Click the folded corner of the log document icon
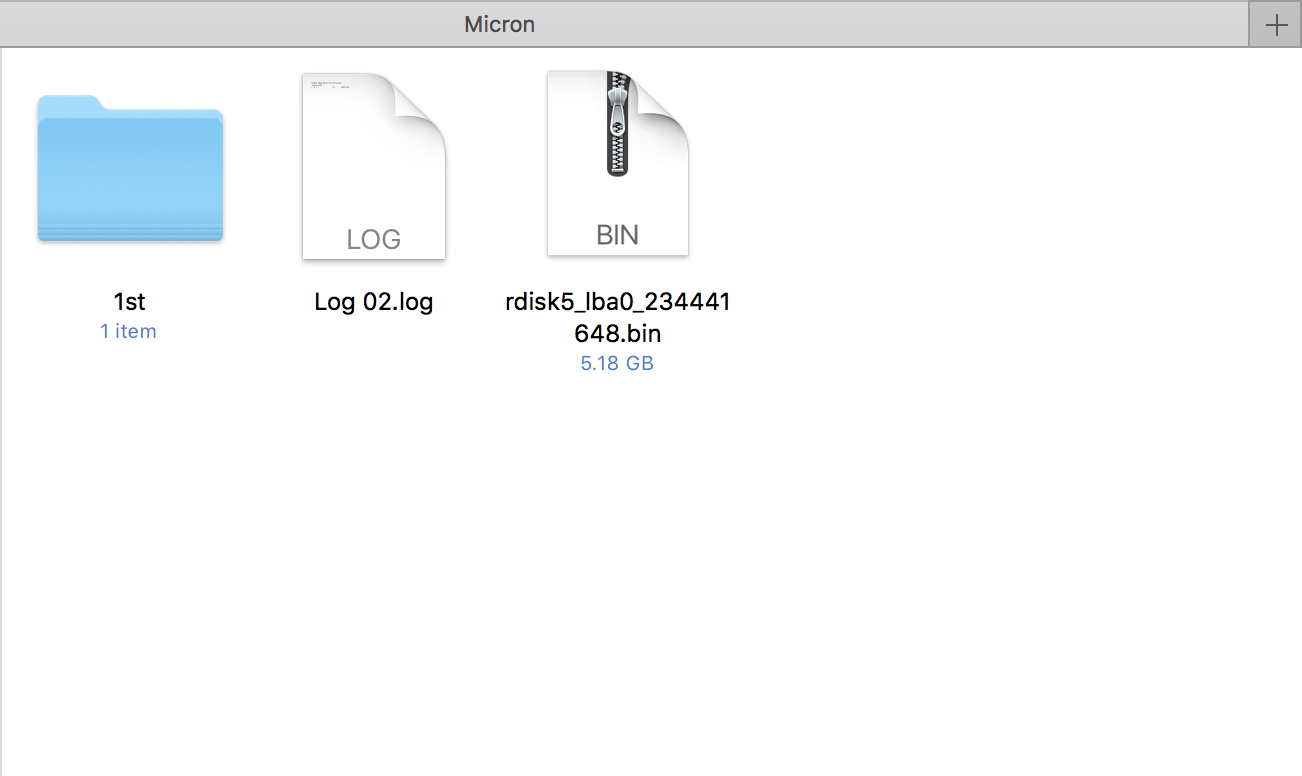 422,100
